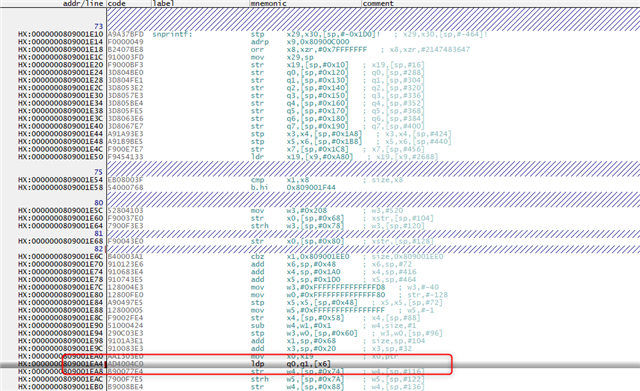Click operand q3,[sp,#0x150]
The image size is (640, 391).
pos(318,96)
